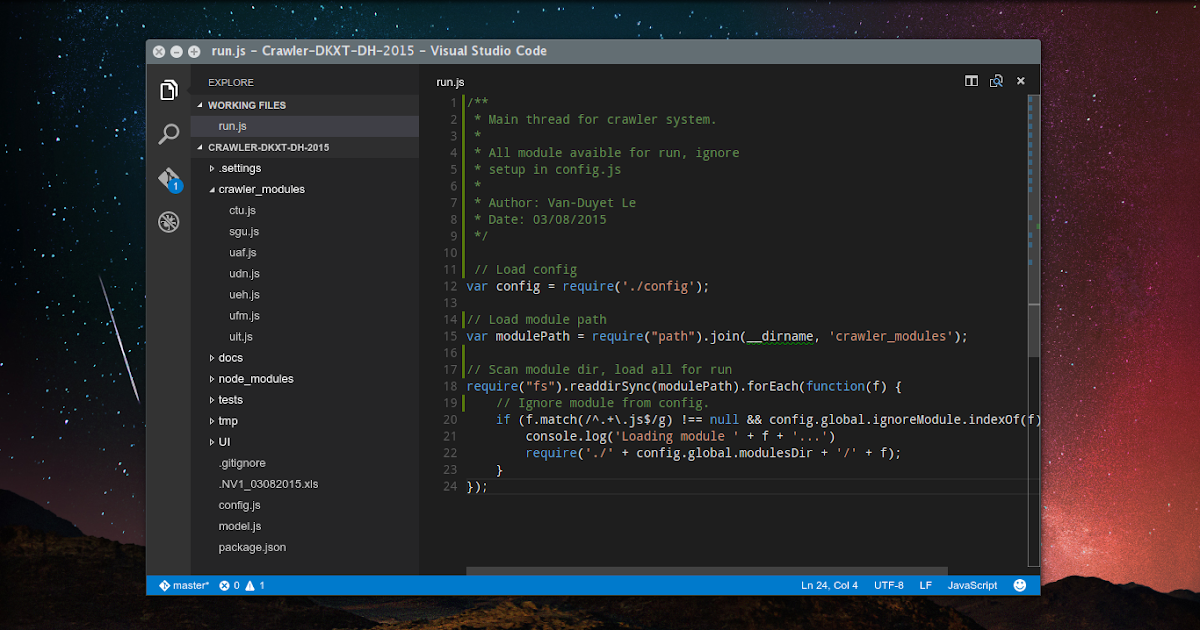Select the Explorer icon in the Activity Bar
Image resolution: width=1200 pixels, height=630 pixels.
point(169,90)
